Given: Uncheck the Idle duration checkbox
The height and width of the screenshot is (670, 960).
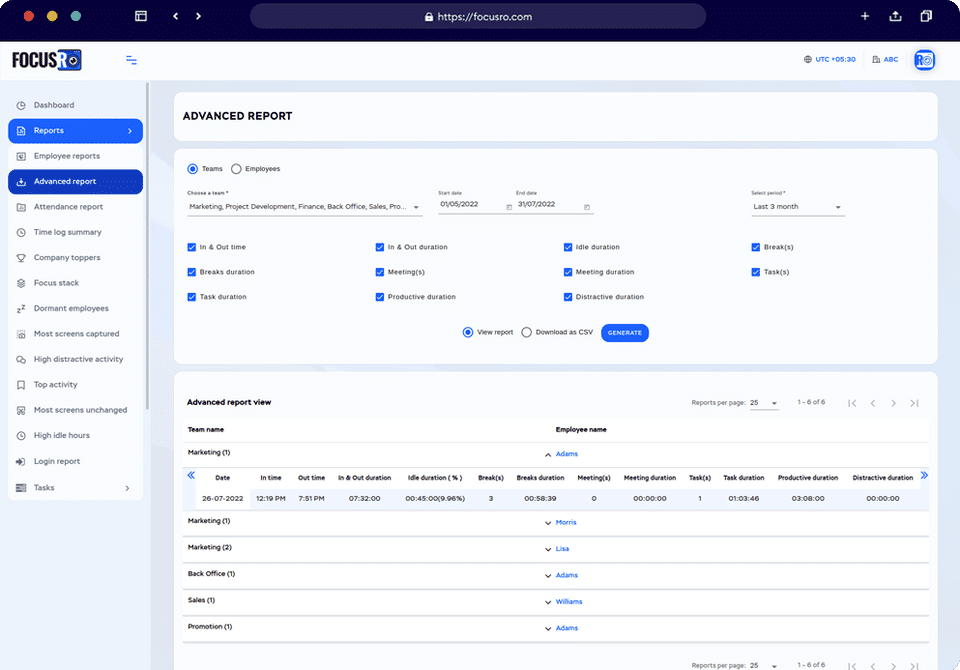Looking at the screenshot, I should click(x=568, y=247).
